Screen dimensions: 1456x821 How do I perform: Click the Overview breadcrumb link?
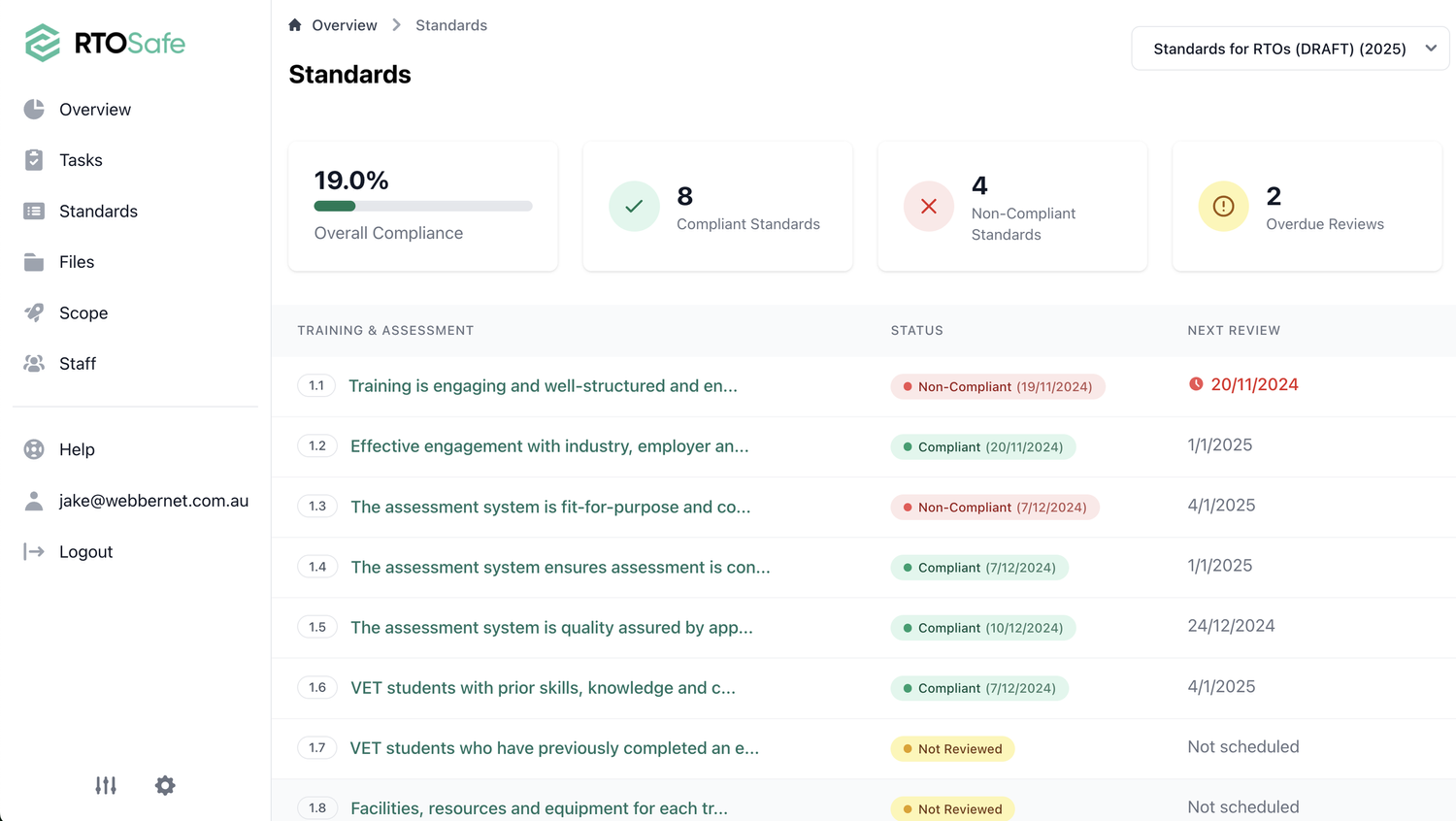(345, 25)
